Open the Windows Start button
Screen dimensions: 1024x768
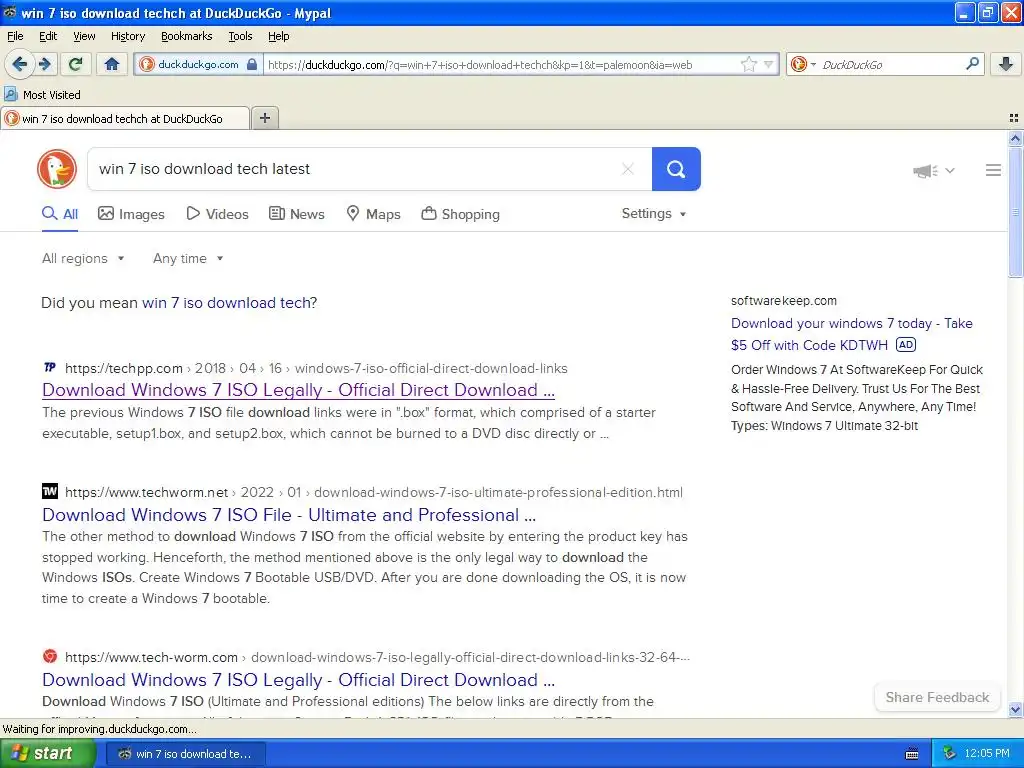(x=47, y=754)
